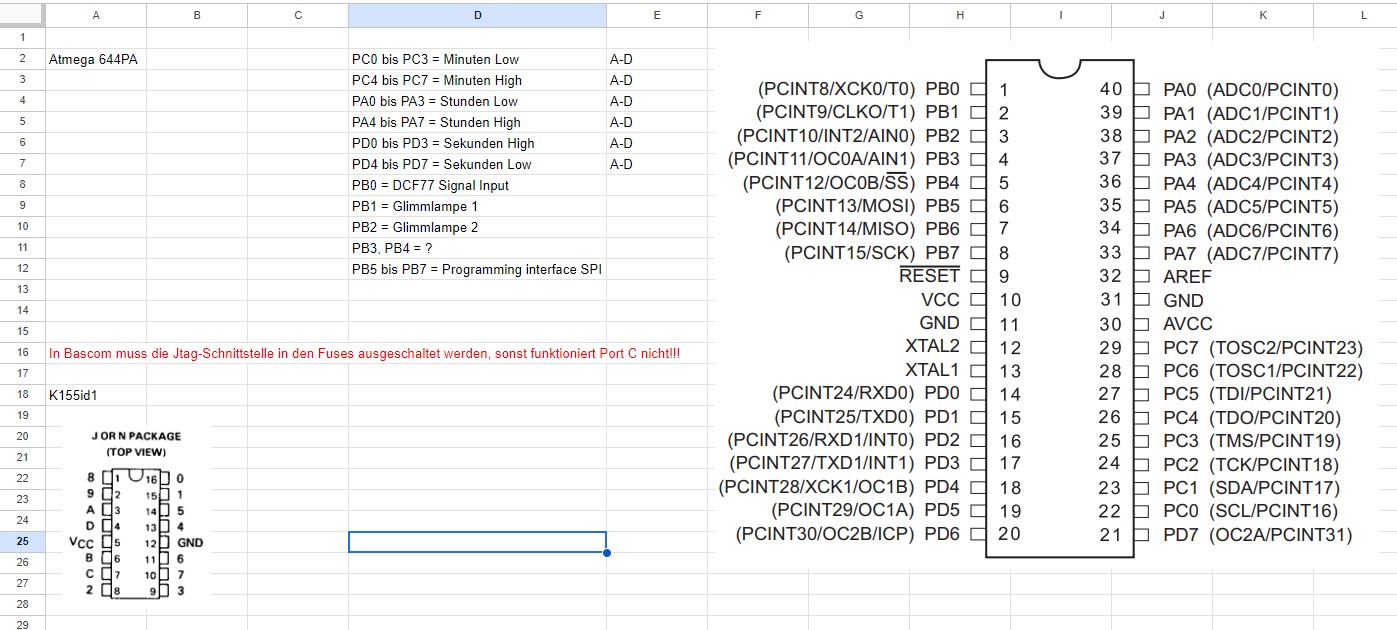
Task: Click the "A-D" cell next to Sekunden Low
Action: pos(621,164)
